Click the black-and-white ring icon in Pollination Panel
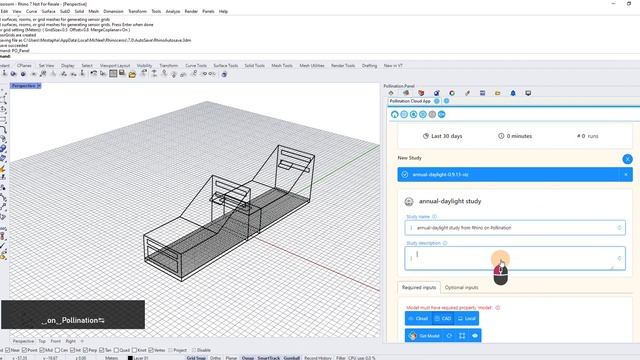Screen dimensions: 640x360 pyautogui.click(x=452, y=93)
